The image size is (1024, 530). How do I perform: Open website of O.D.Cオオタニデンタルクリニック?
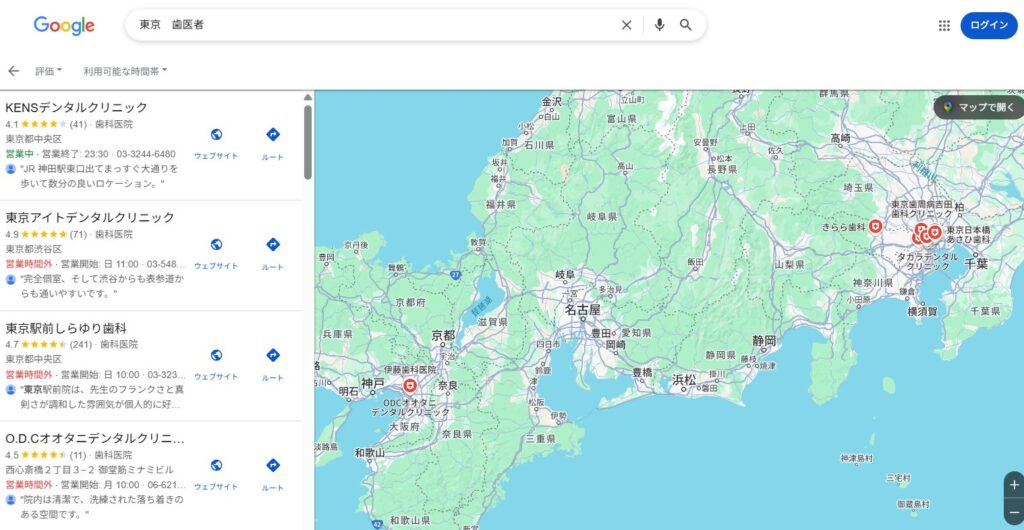coord(216,475)
